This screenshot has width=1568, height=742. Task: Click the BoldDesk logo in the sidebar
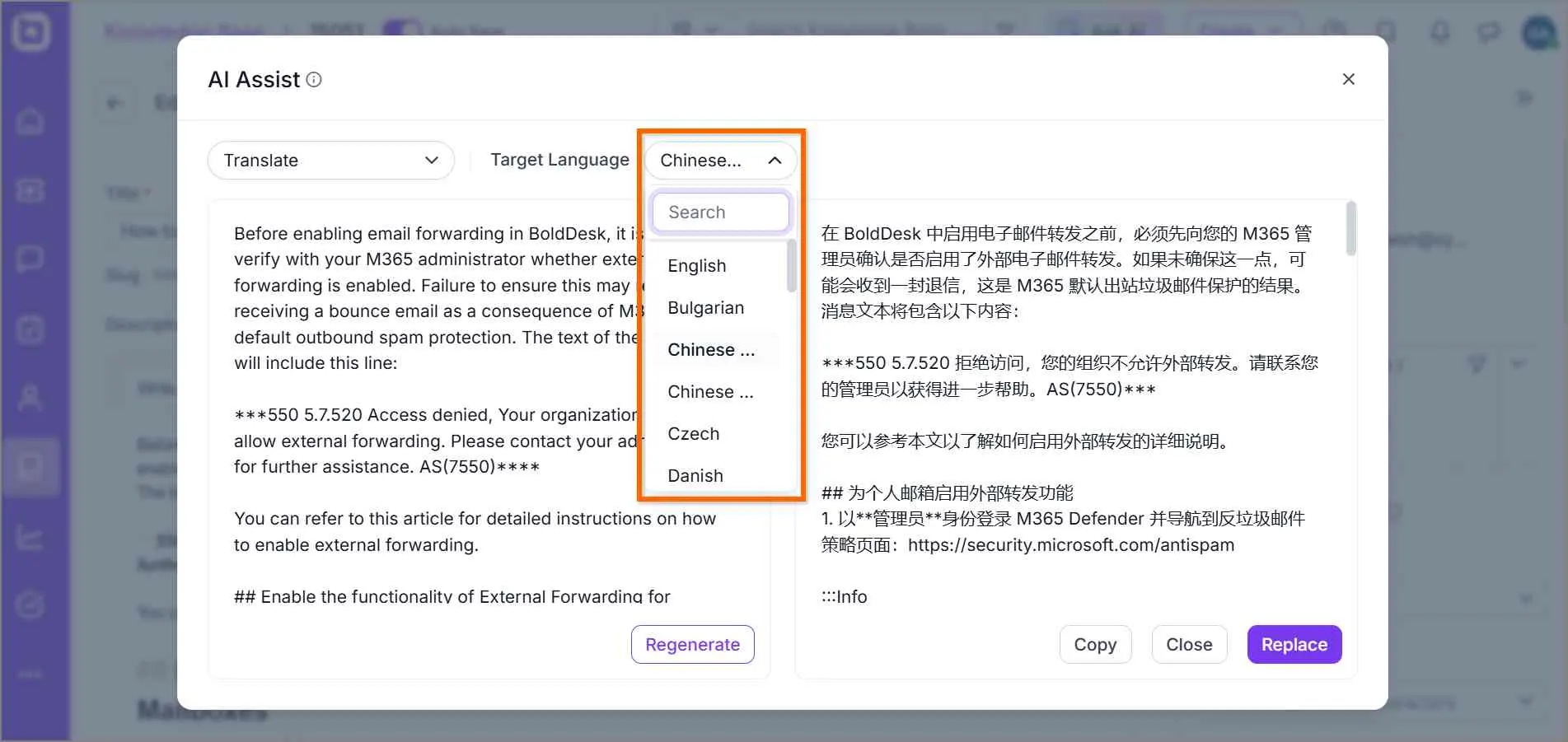[x=30, y=33]
